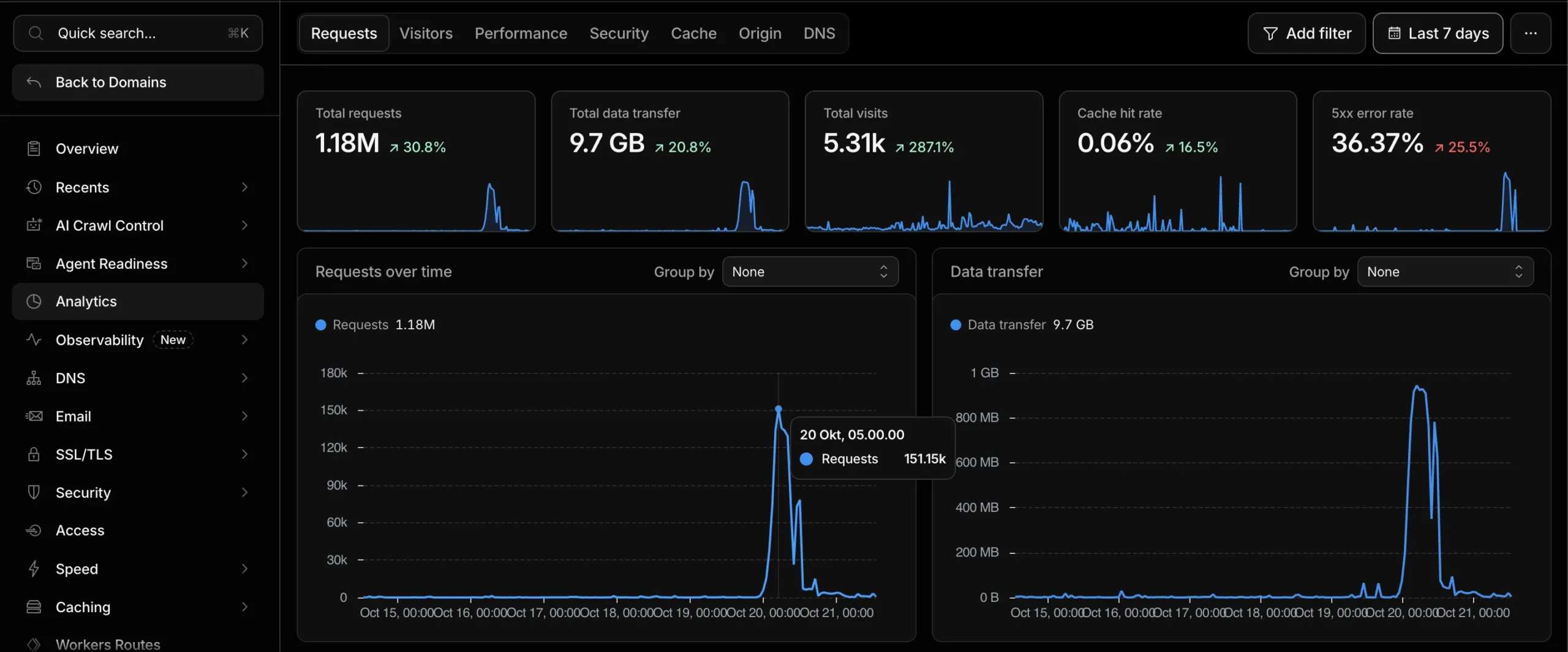The width and height of the screenshot is (1568, 652).
Task: Expand the Speed section chevron
Action: (x=244, y=569)
